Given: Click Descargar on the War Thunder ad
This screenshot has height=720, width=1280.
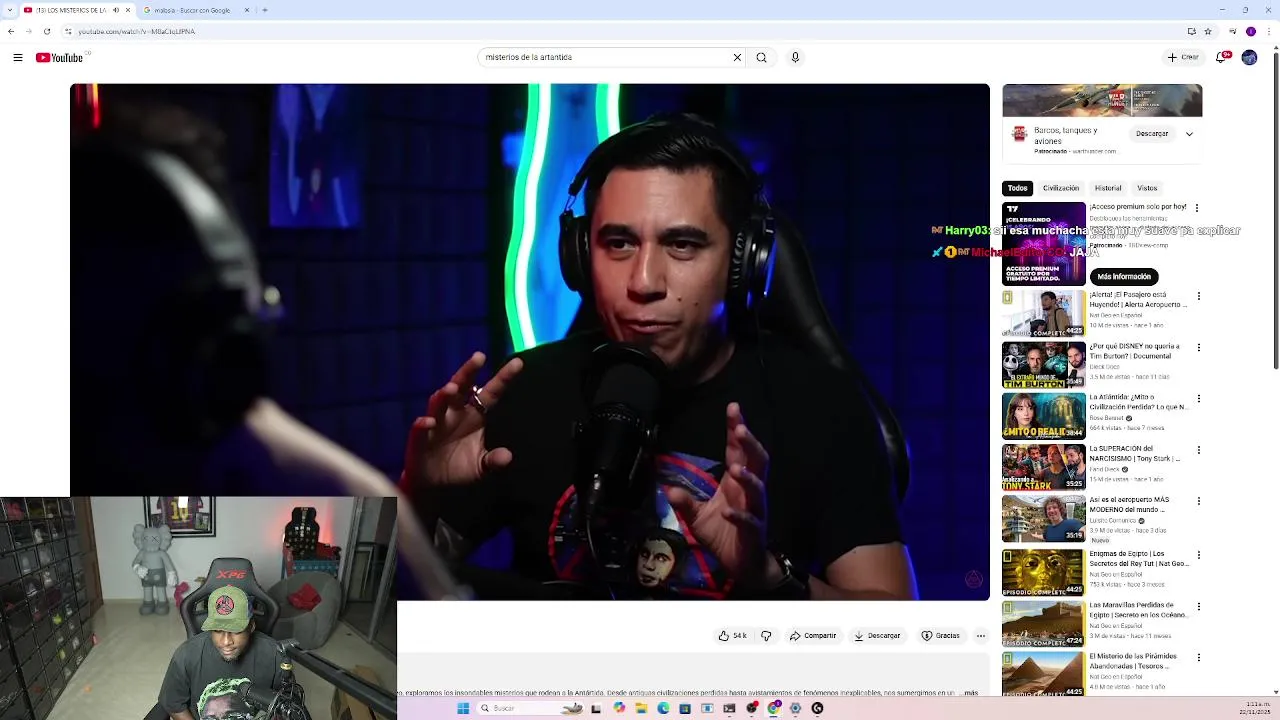Looking at the screenshot, I should [x=1152, y=133].
